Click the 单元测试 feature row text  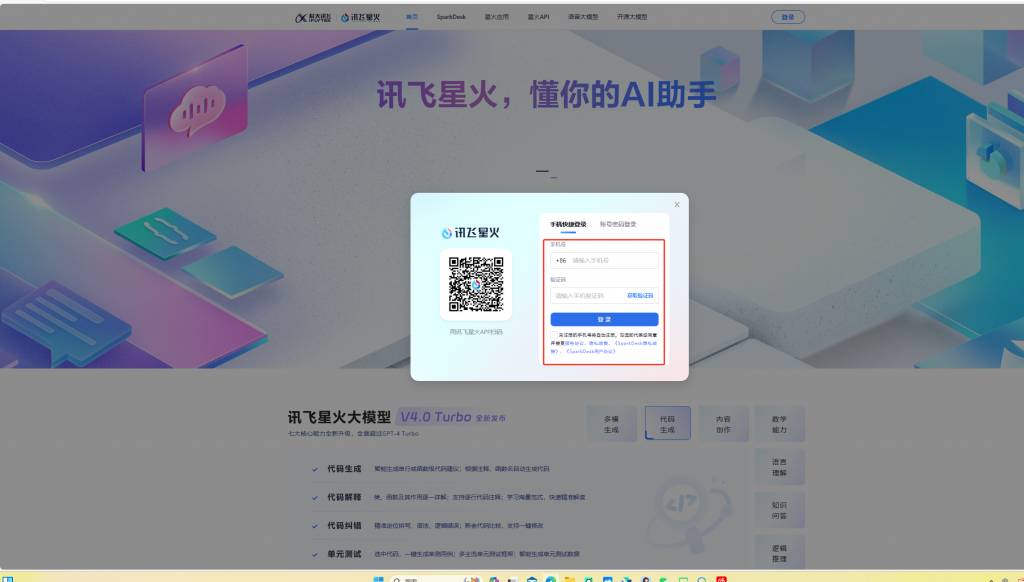[x=344, y=554]
